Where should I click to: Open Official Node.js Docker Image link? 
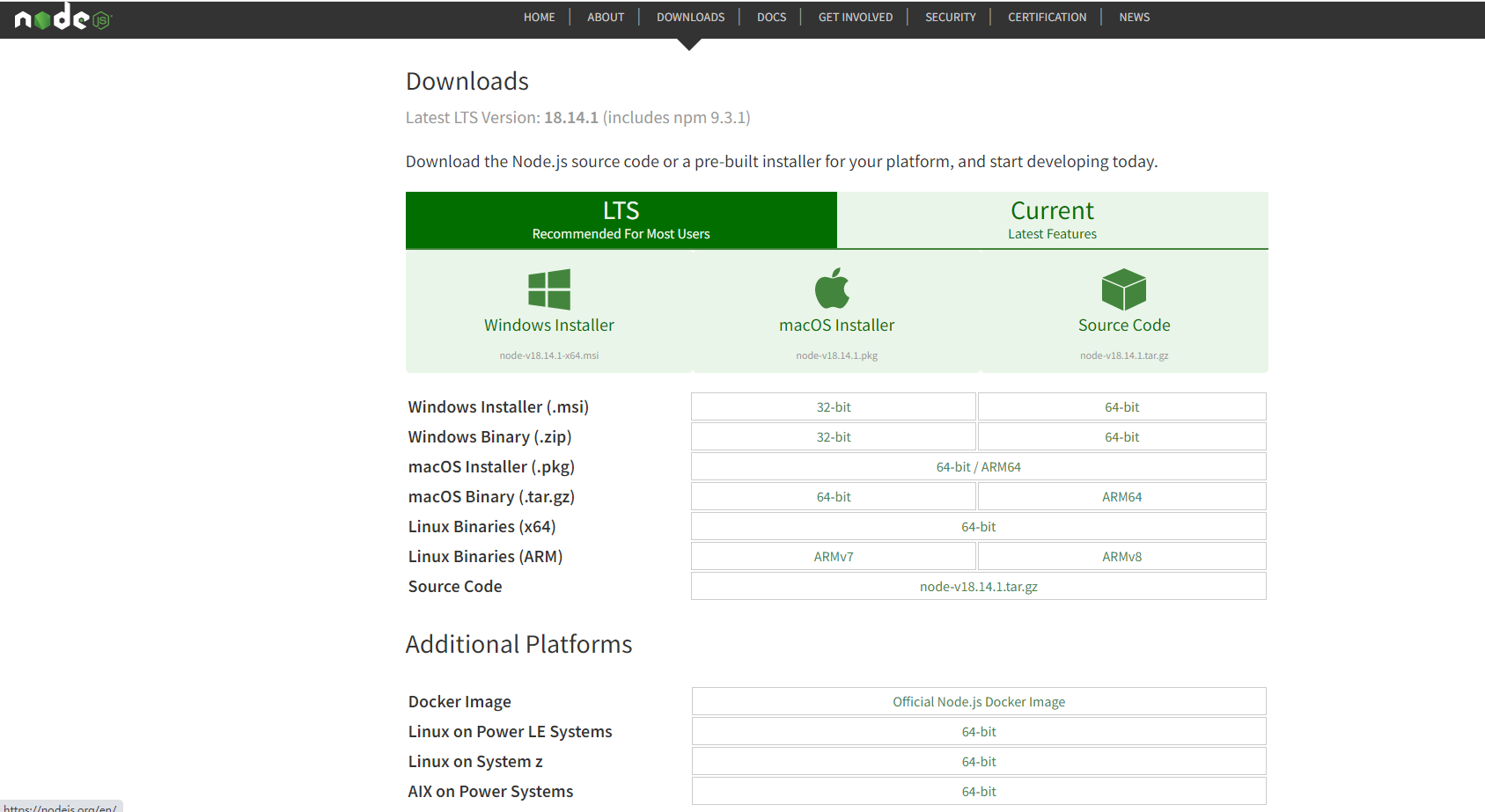click(979, 702)
